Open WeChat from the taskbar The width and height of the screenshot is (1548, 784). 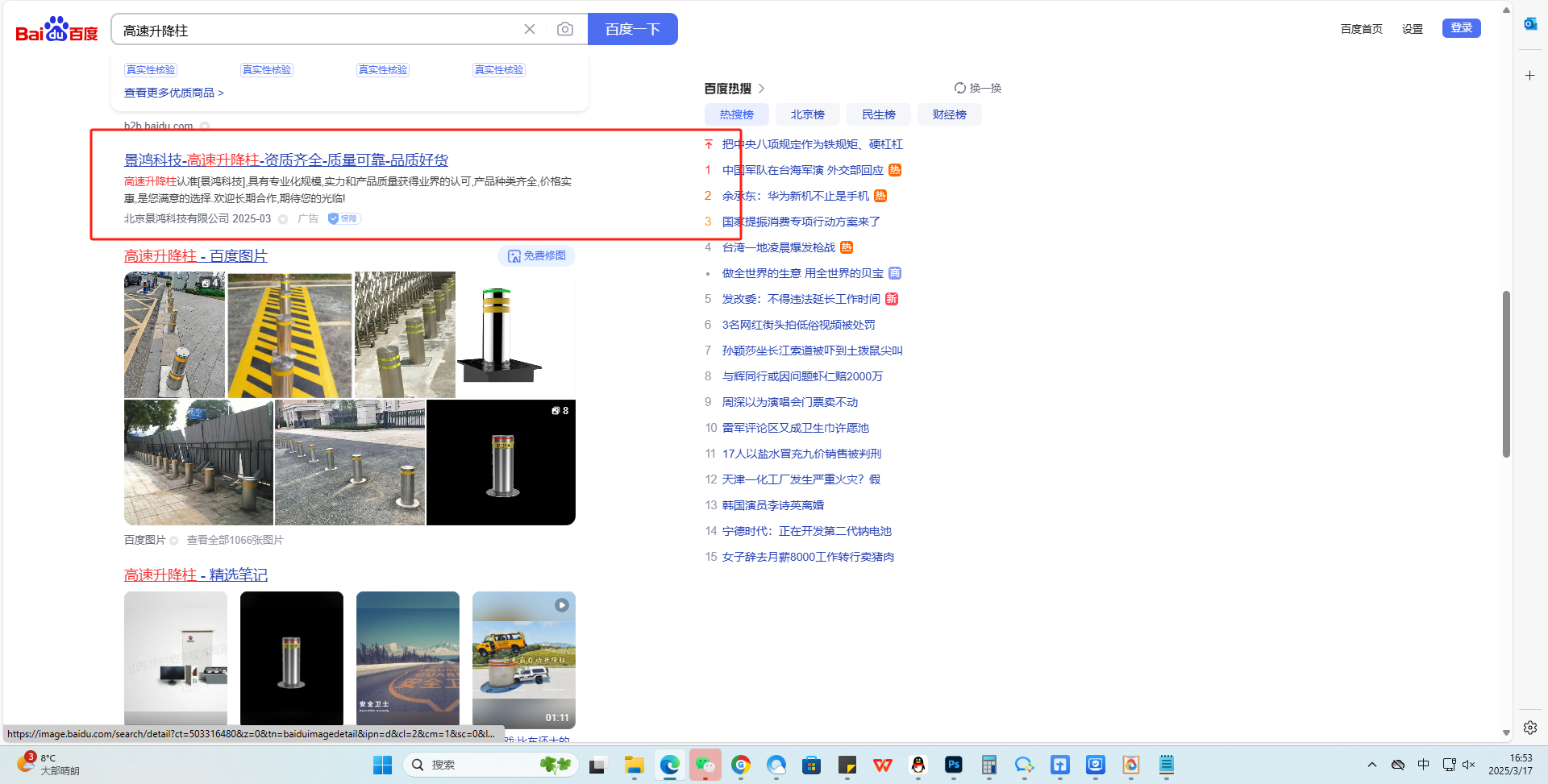(x=705, y=765)
